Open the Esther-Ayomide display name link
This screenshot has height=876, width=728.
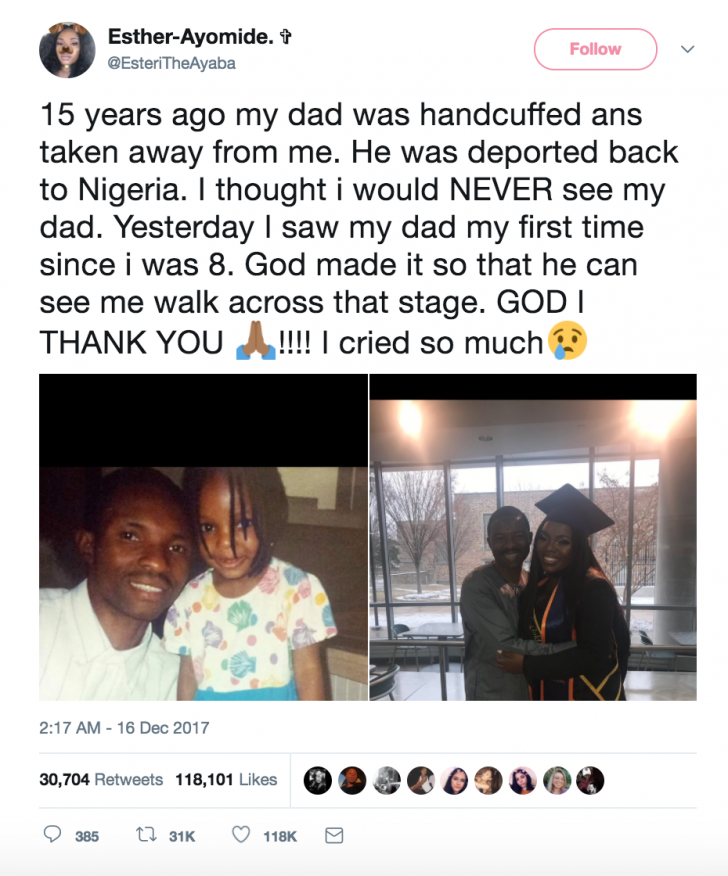tap(194, 37)
